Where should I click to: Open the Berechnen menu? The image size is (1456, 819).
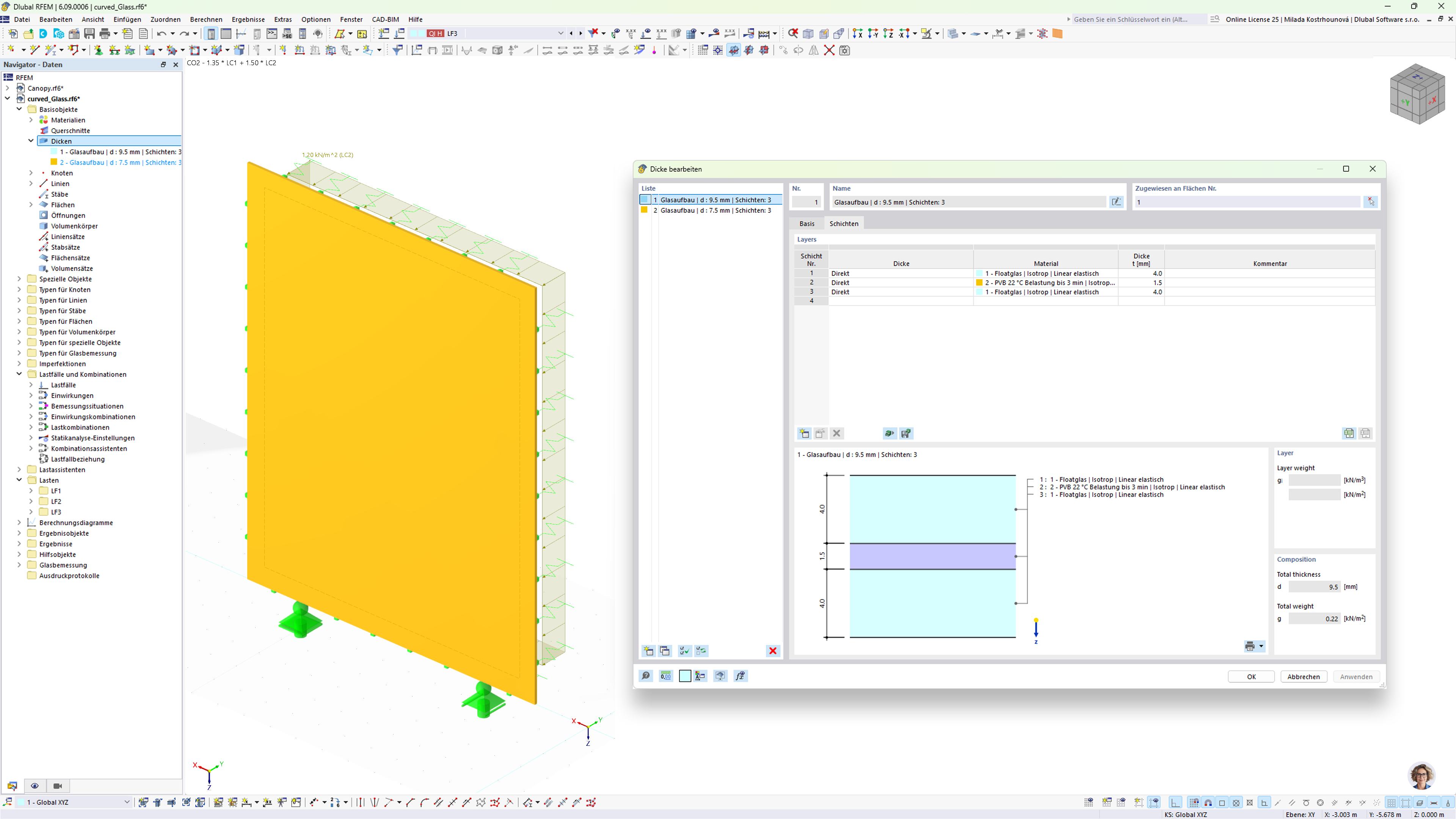click(206, 19)
